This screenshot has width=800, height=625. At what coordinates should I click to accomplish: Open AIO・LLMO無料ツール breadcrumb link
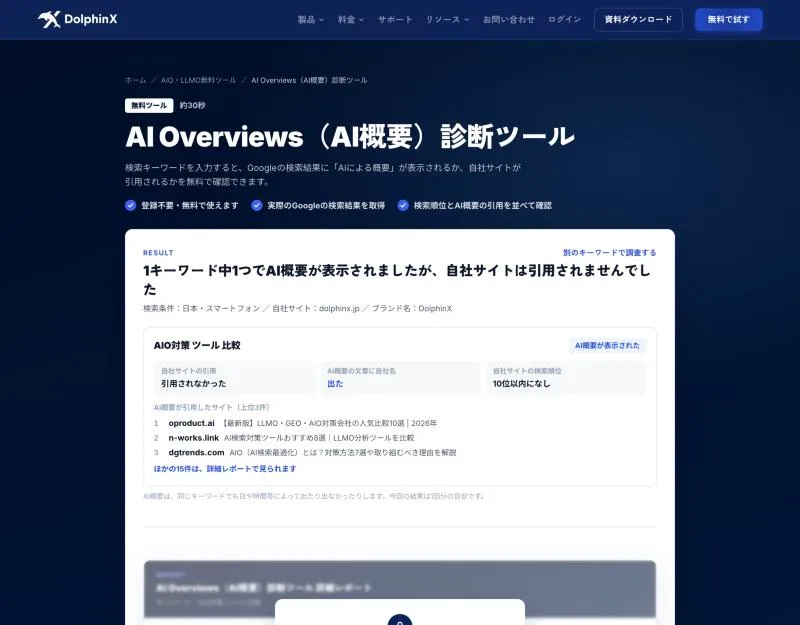pyautogui.click(x=198, y=80)
